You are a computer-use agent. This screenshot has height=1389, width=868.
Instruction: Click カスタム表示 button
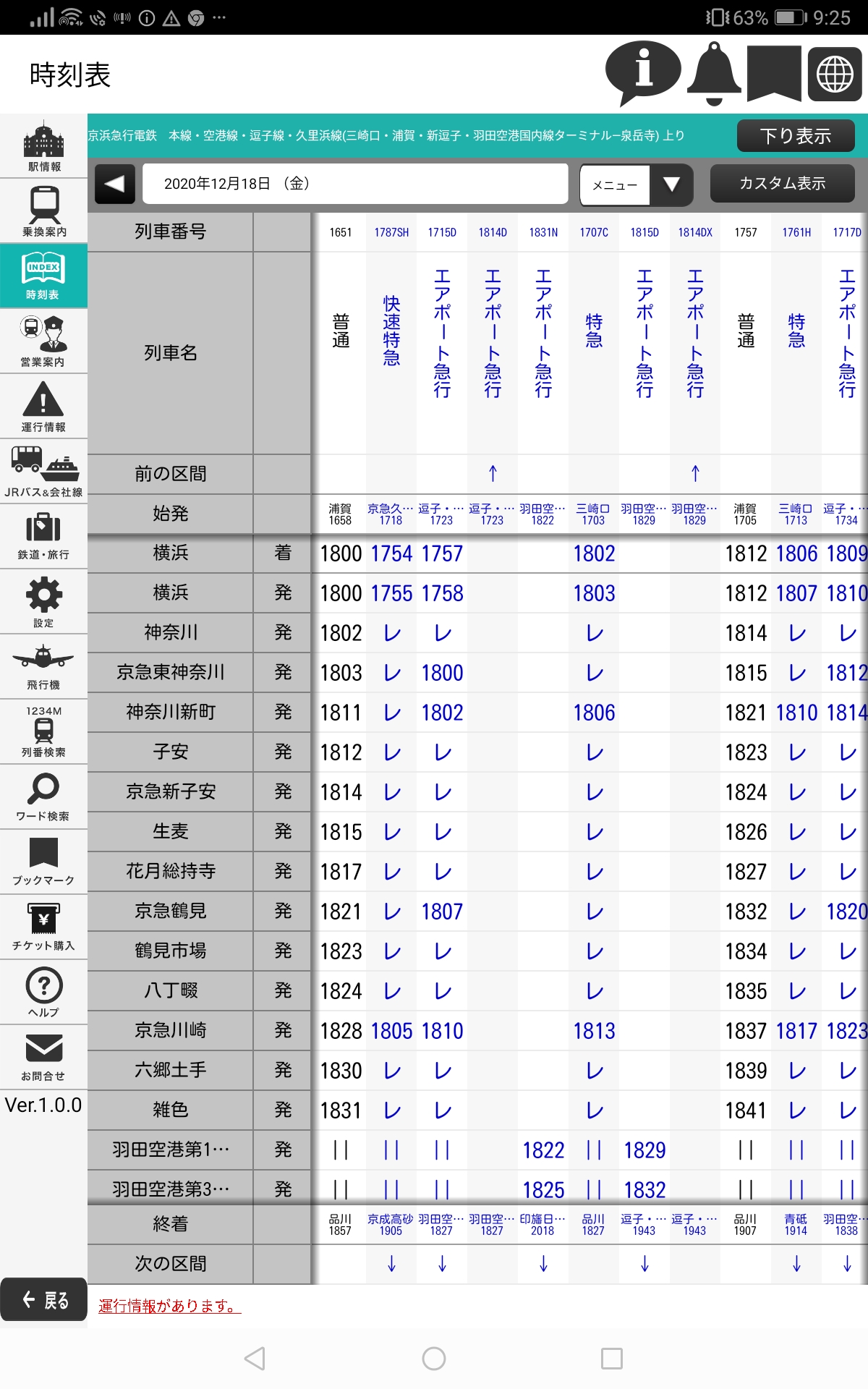[782, 184]
